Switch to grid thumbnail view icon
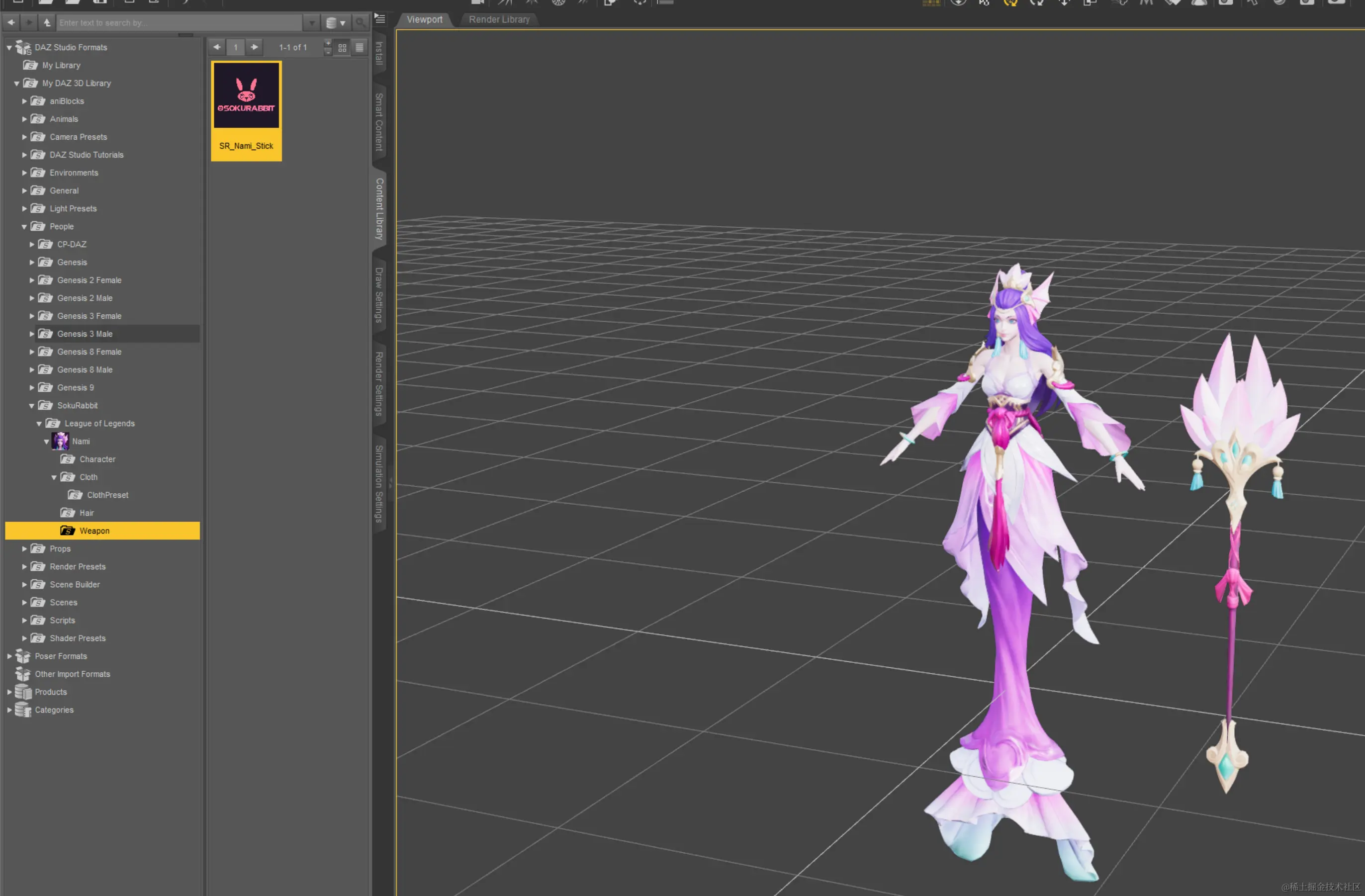The width and height of the screenshot is (1365, 896). click(343, 48)
